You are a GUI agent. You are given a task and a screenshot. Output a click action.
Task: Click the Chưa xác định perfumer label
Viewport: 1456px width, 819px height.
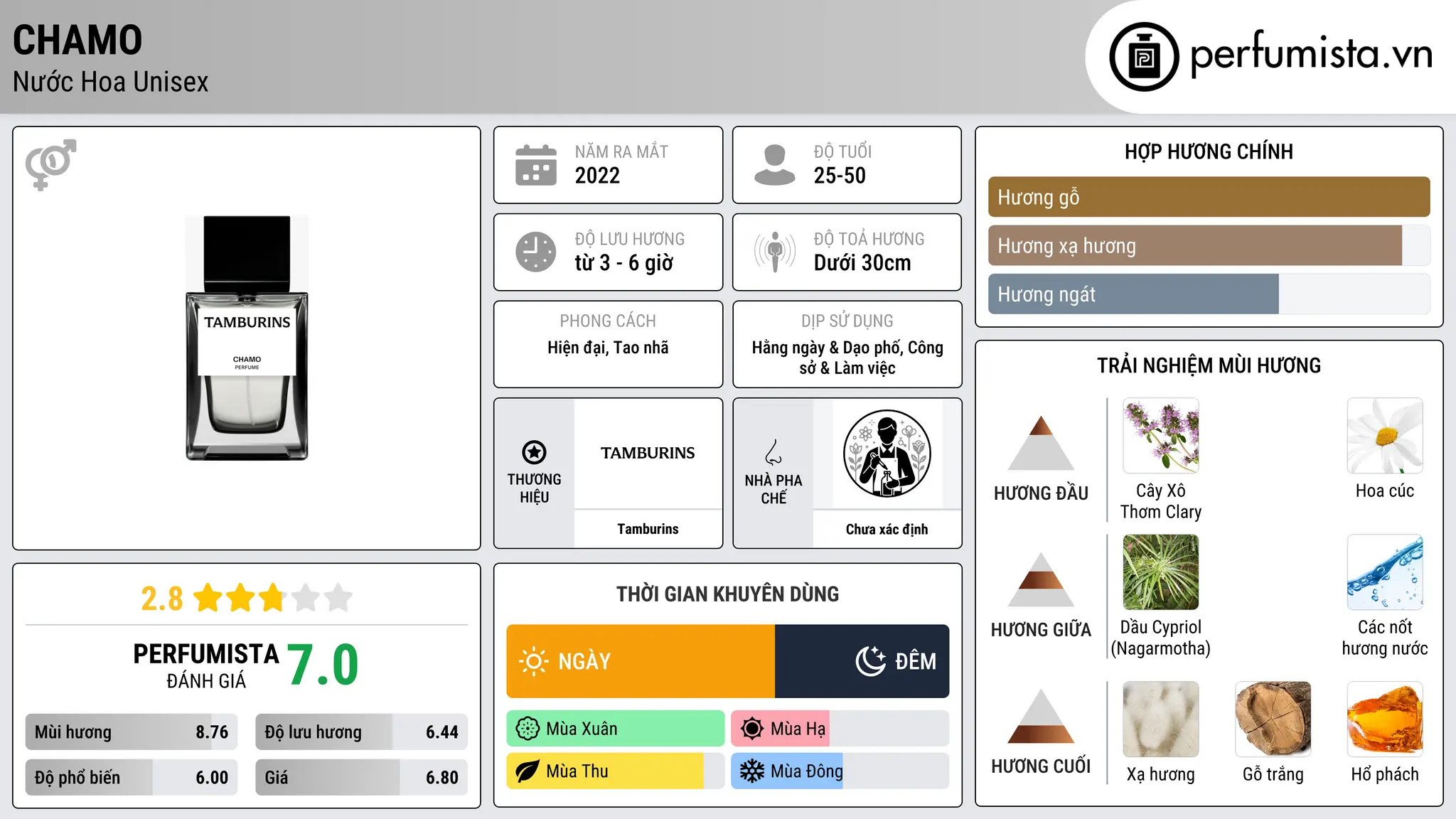point(887,529)
